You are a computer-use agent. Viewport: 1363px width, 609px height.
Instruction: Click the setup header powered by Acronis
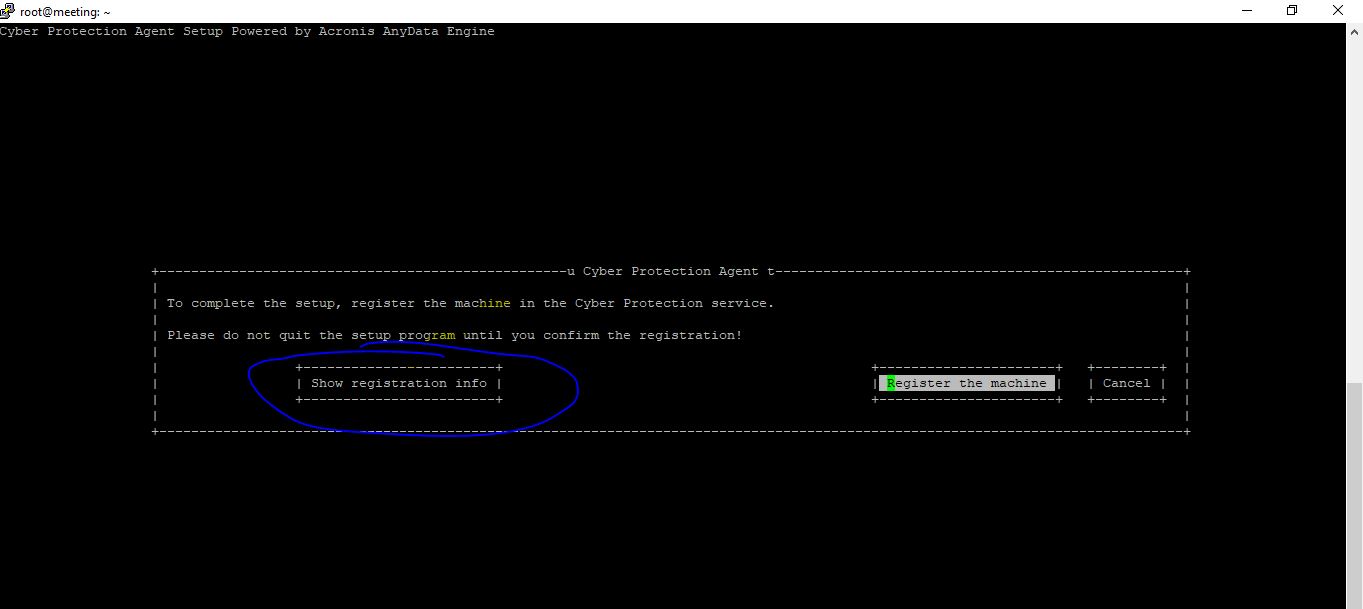click(x=247, y=31)
